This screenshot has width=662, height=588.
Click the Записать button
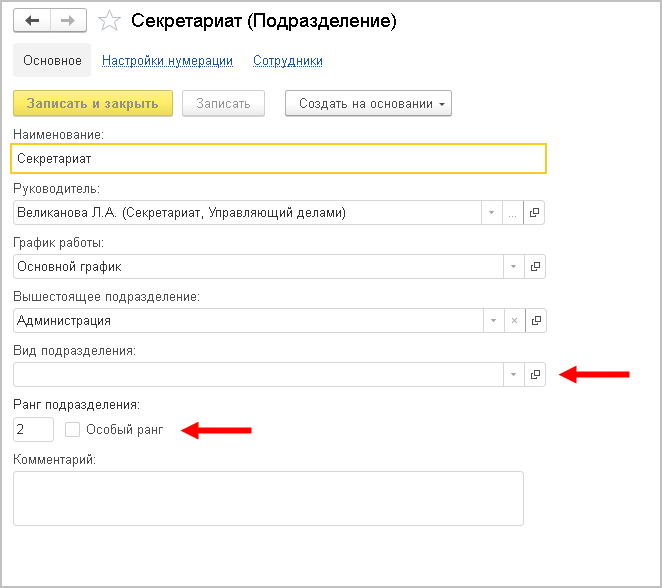coord(223,104)
